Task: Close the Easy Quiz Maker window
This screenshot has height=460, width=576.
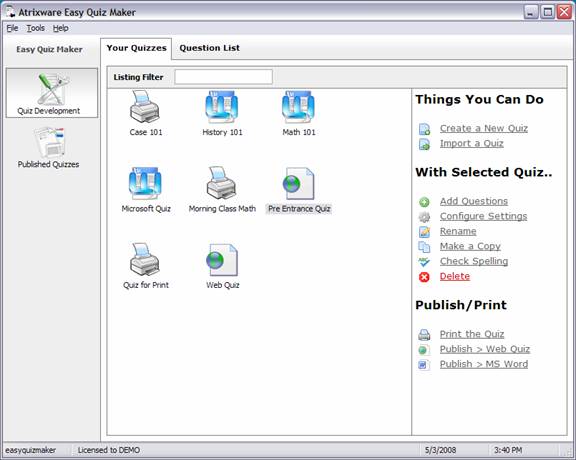Action: [x=564, y=12]
